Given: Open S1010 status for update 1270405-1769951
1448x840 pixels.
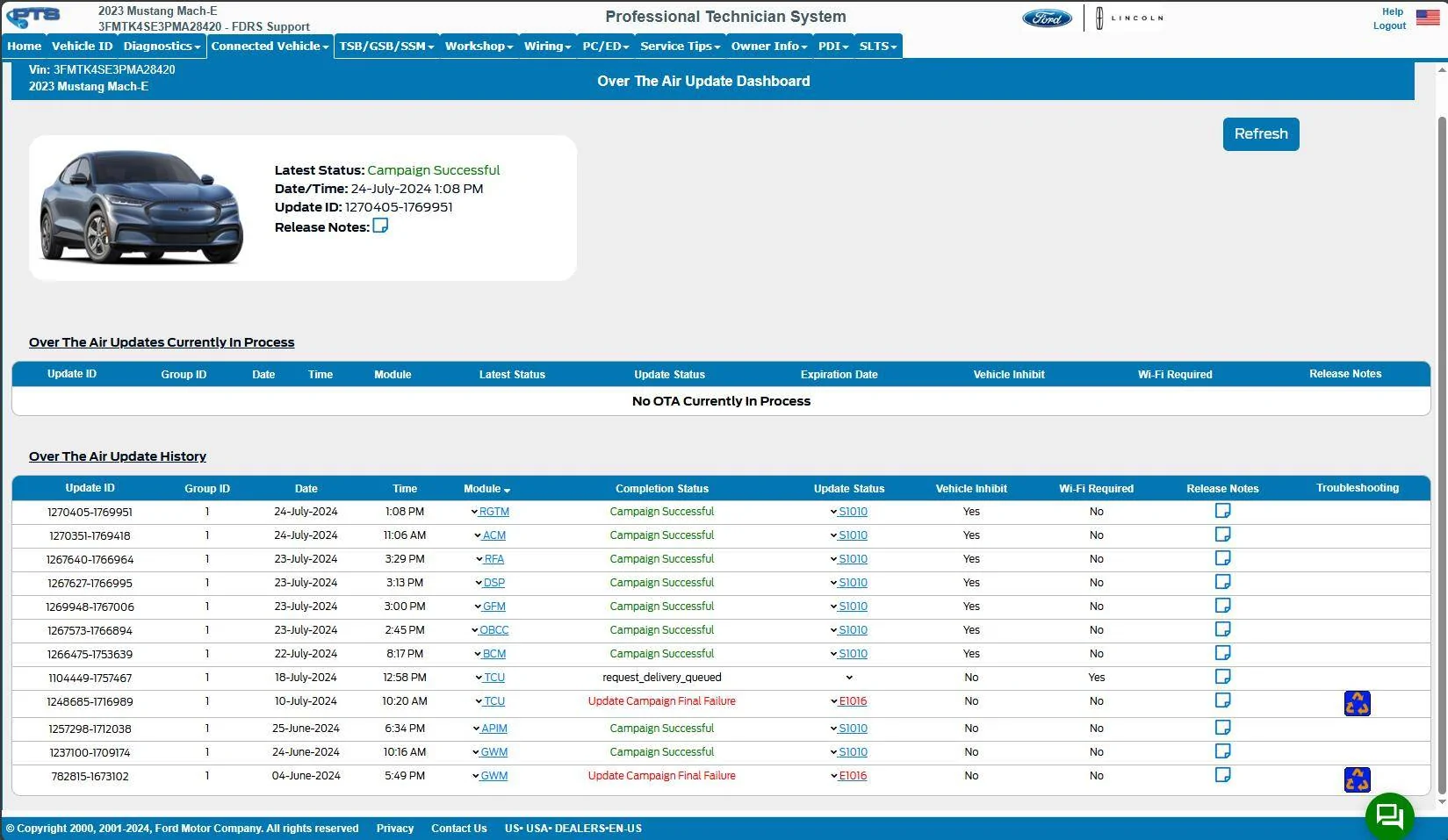Looking at the screenshot, I should click(x=848, y=512).
